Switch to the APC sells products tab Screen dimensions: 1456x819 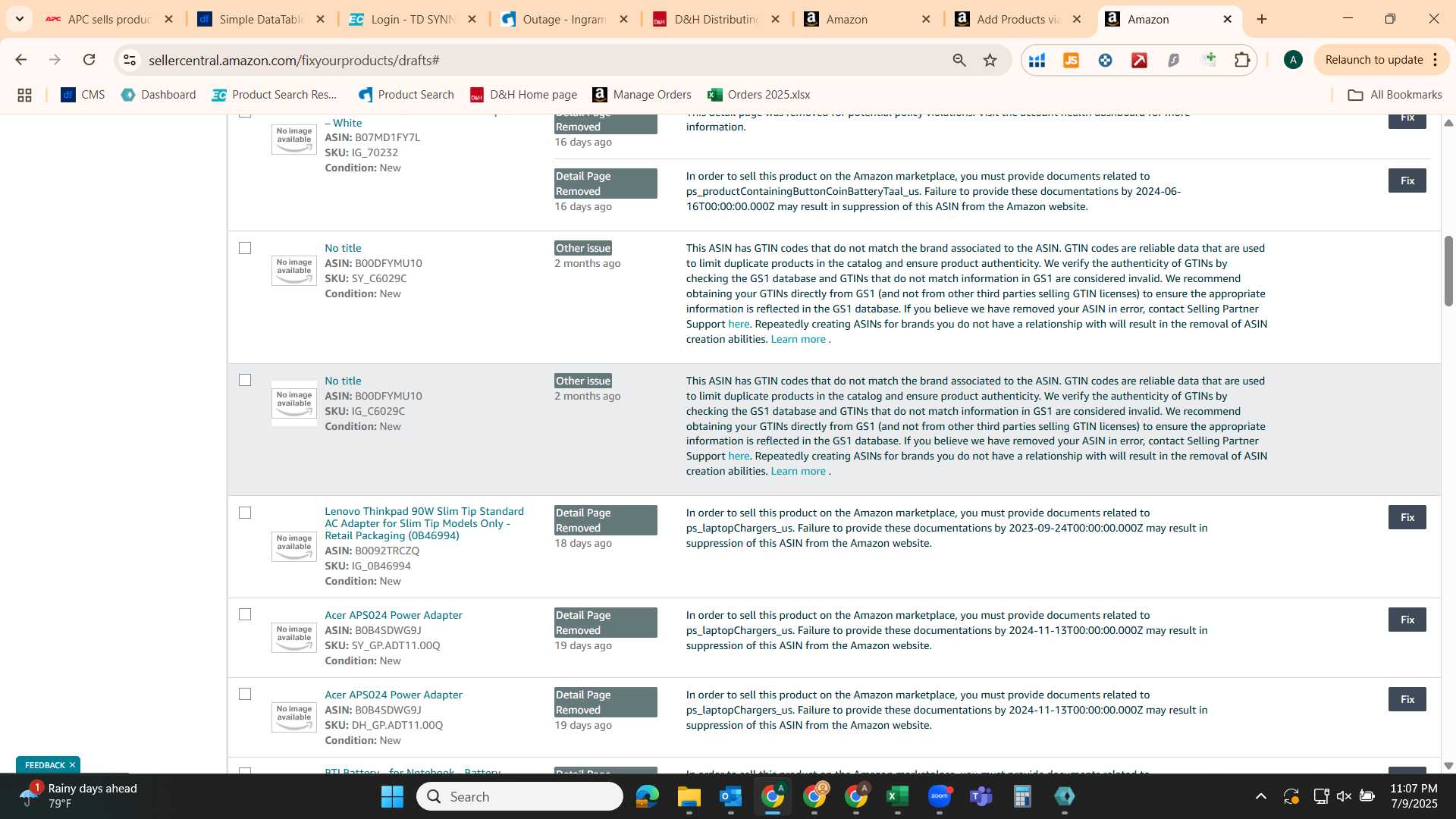tap(108, 19)
